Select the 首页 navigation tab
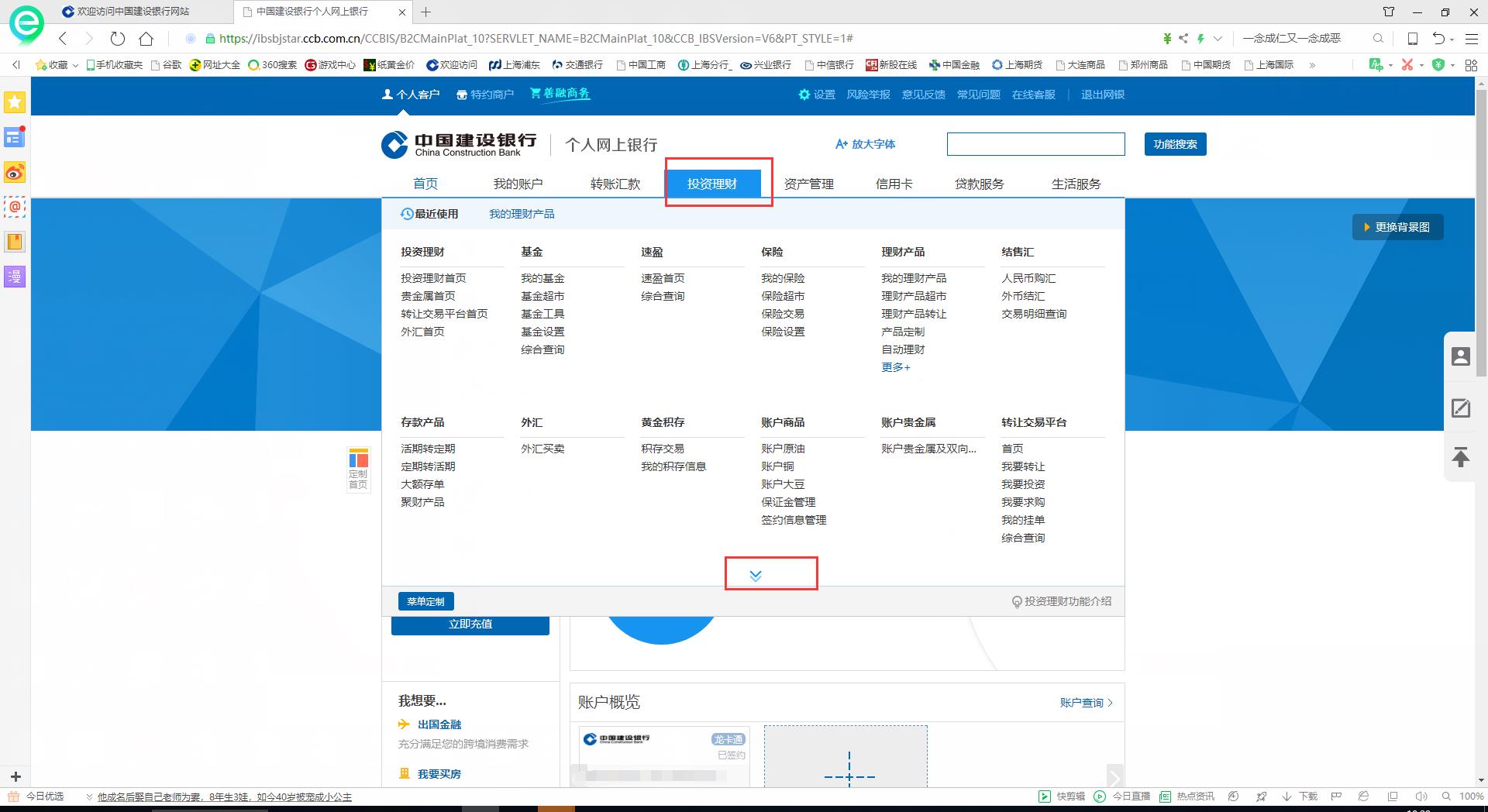Image resolution: width=1488 pixels, height=812 pixels. (x=425, y=184)
